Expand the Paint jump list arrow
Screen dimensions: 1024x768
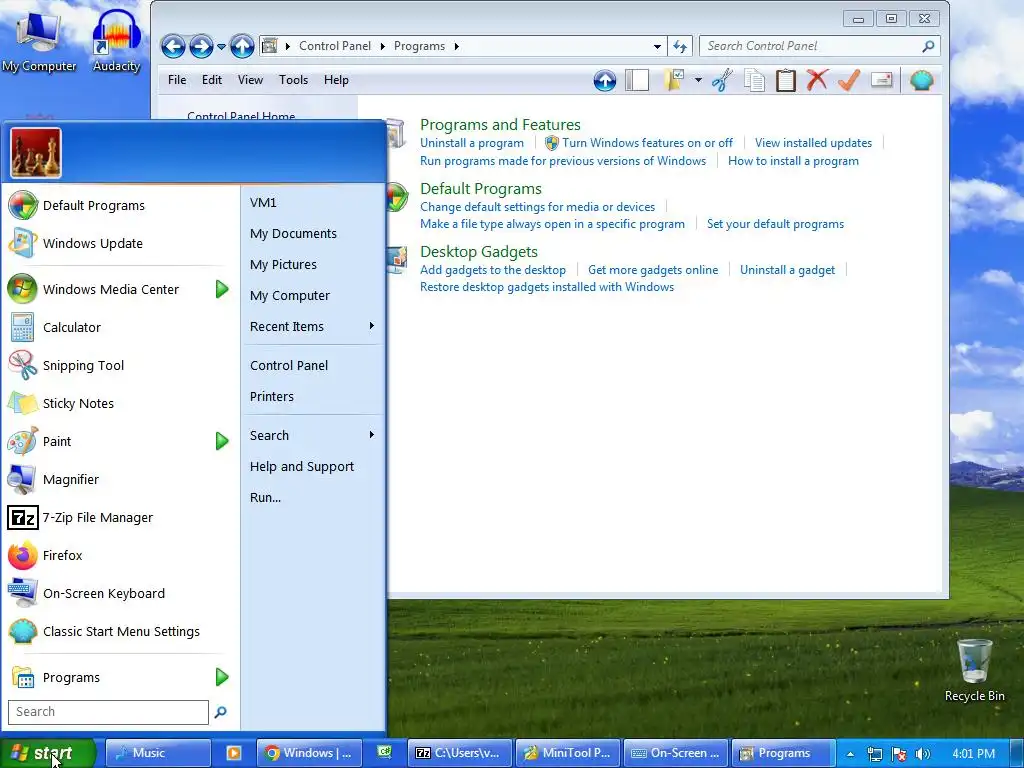222,441
